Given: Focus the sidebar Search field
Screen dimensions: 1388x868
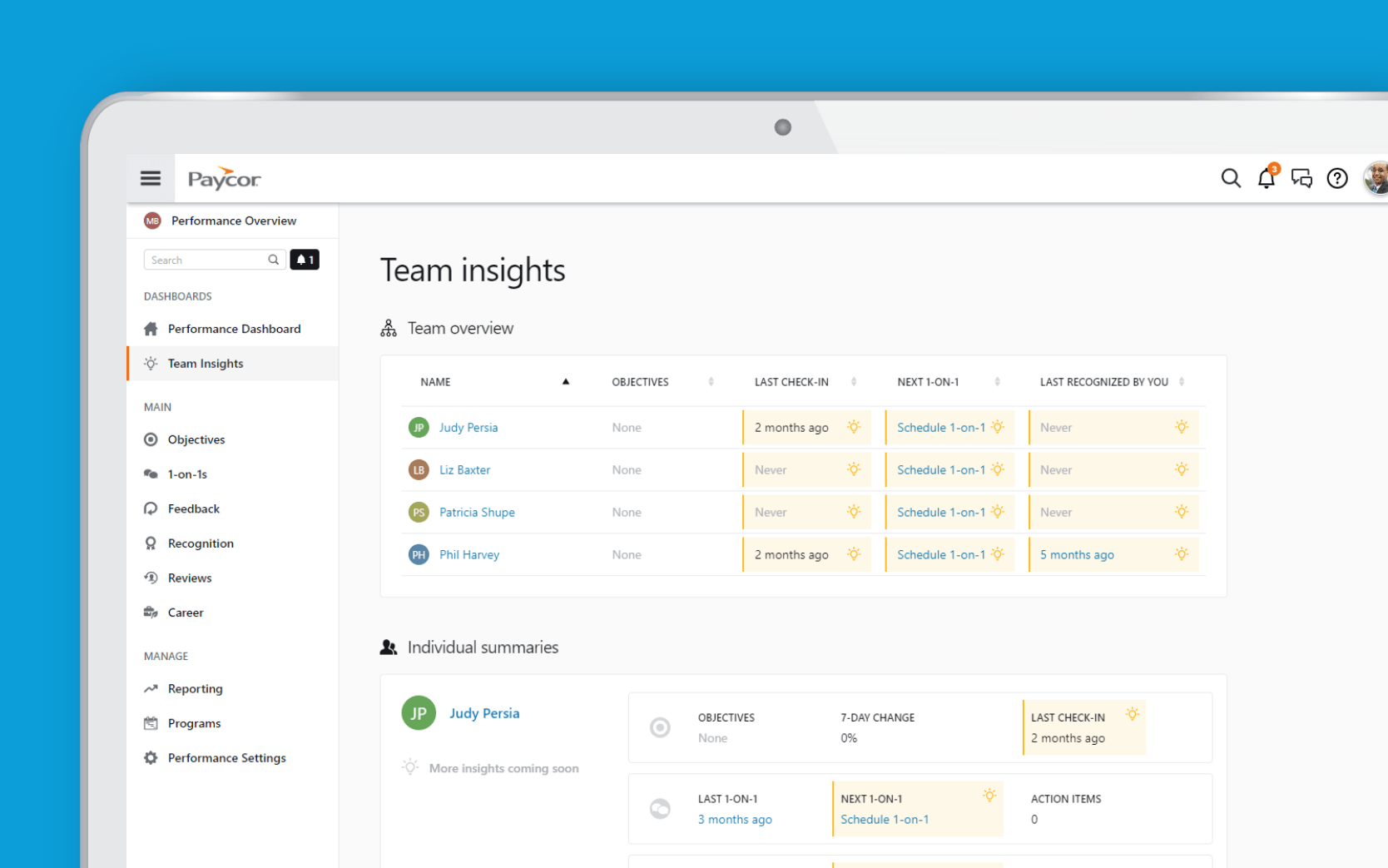Looking at the screenshot, I should click(x=215, y=260).
